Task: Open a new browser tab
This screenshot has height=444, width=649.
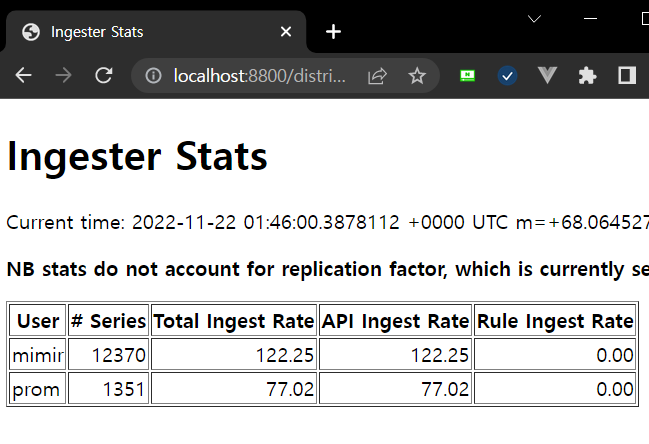Action: click(333, 32)
